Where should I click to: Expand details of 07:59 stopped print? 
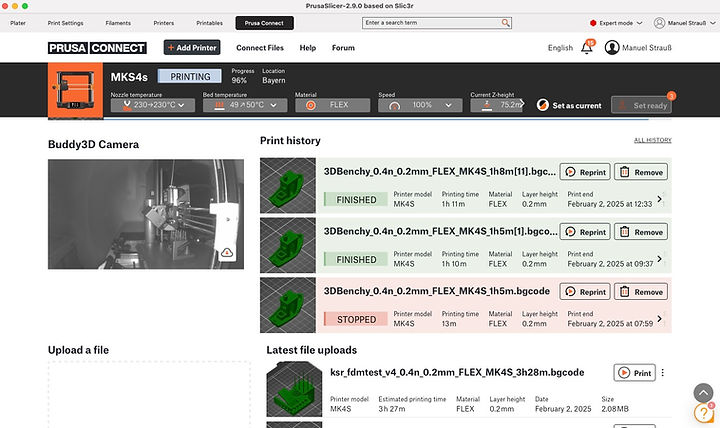pyautogui.click(x=660, y=318)
